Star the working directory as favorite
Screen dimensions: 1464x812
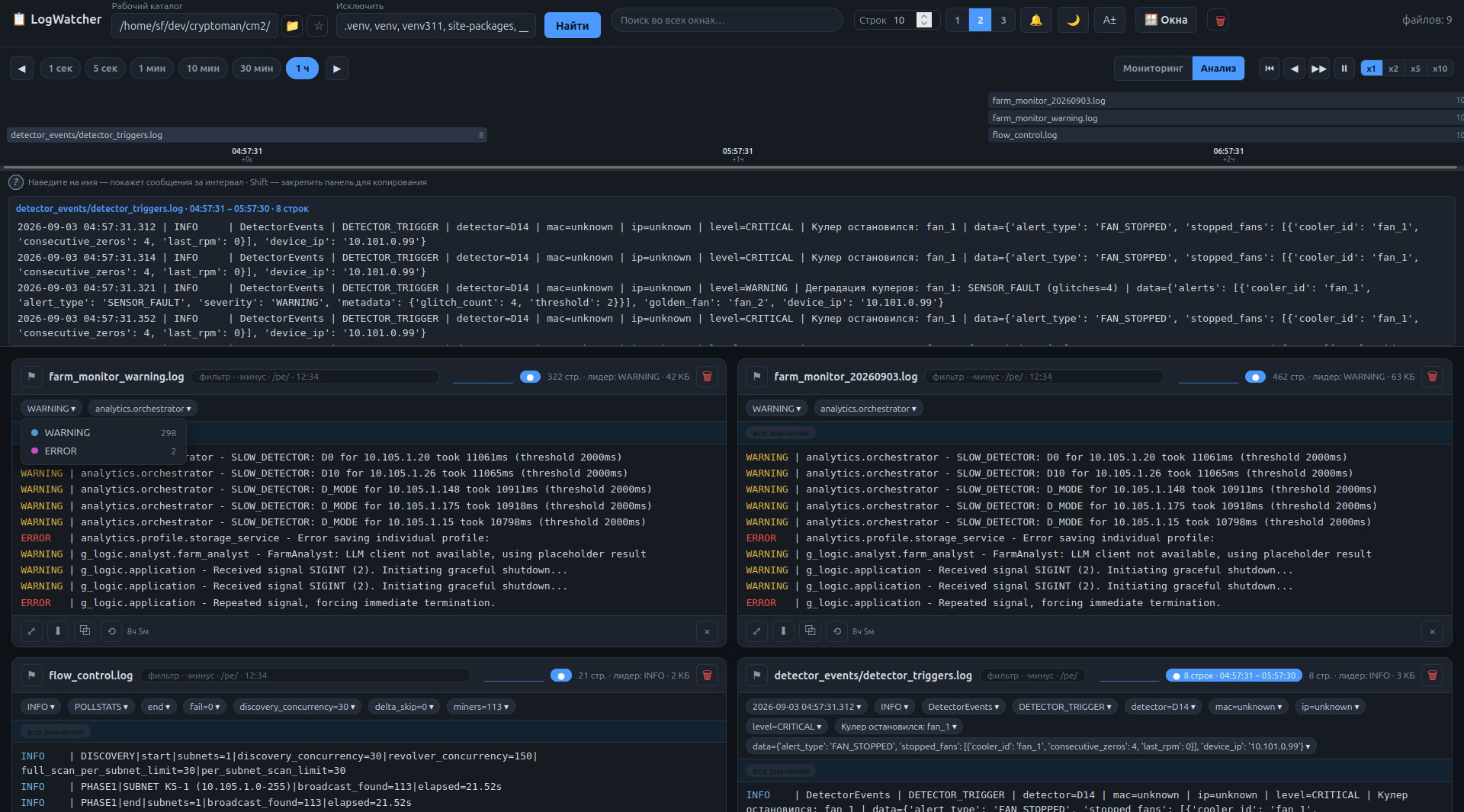coord(319,26)
